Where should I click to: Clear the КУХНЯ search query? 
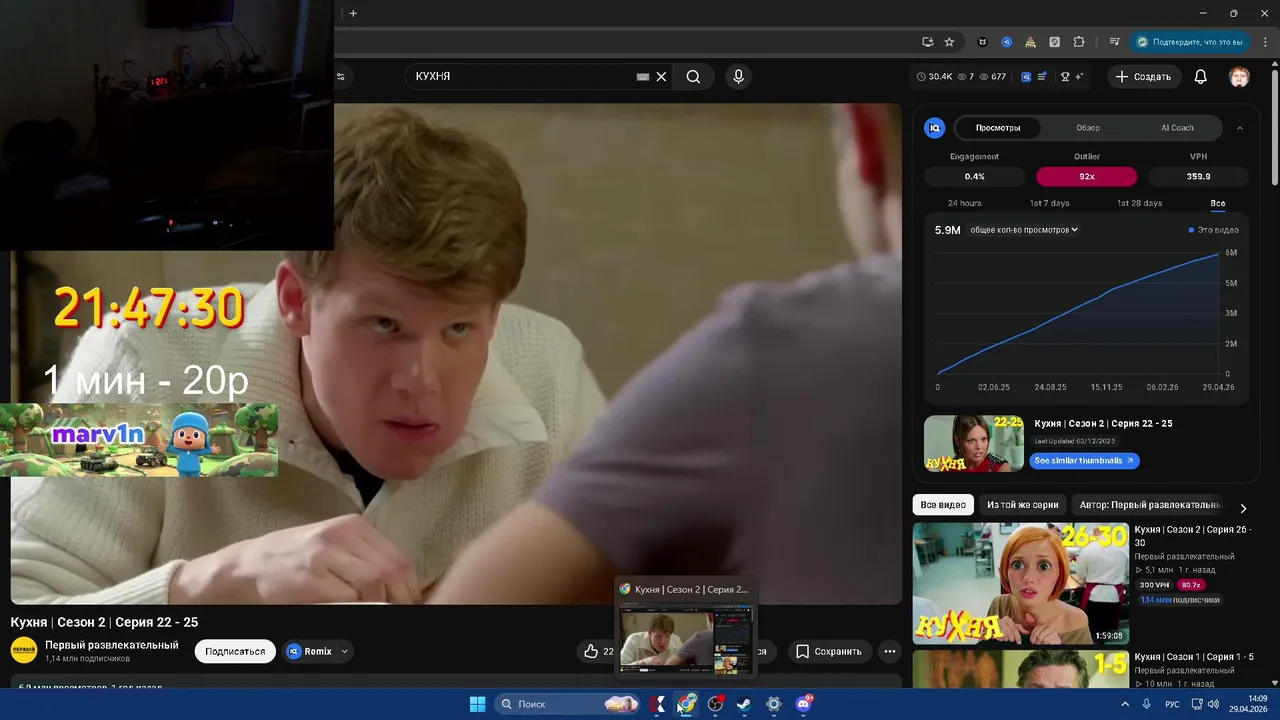coord(661,77)
